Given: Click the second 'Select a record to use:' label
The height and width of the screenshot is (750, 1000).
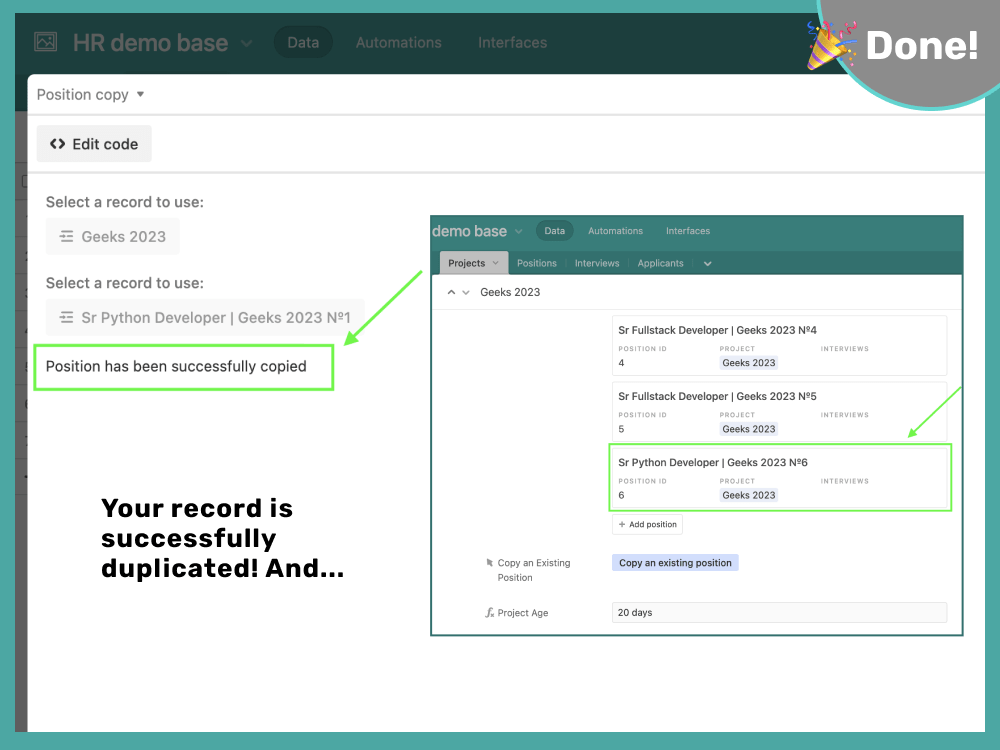Looking at the screenshot, I should (124, 283).
